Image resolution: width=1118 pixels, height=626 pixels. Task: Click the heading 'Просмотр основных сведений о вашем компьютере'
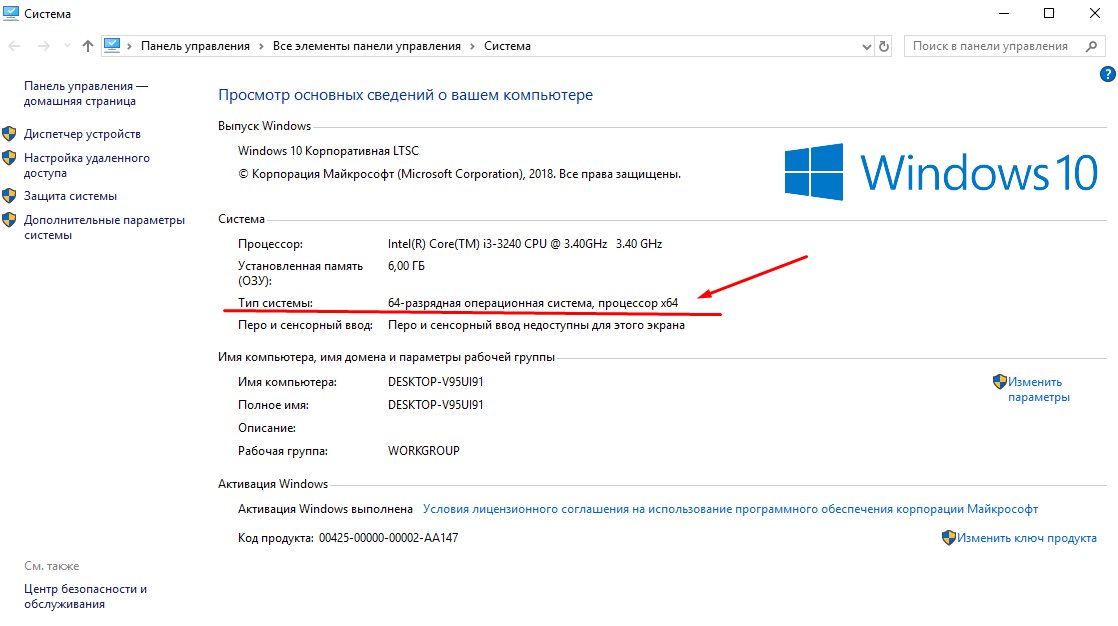tap(405, 95)
